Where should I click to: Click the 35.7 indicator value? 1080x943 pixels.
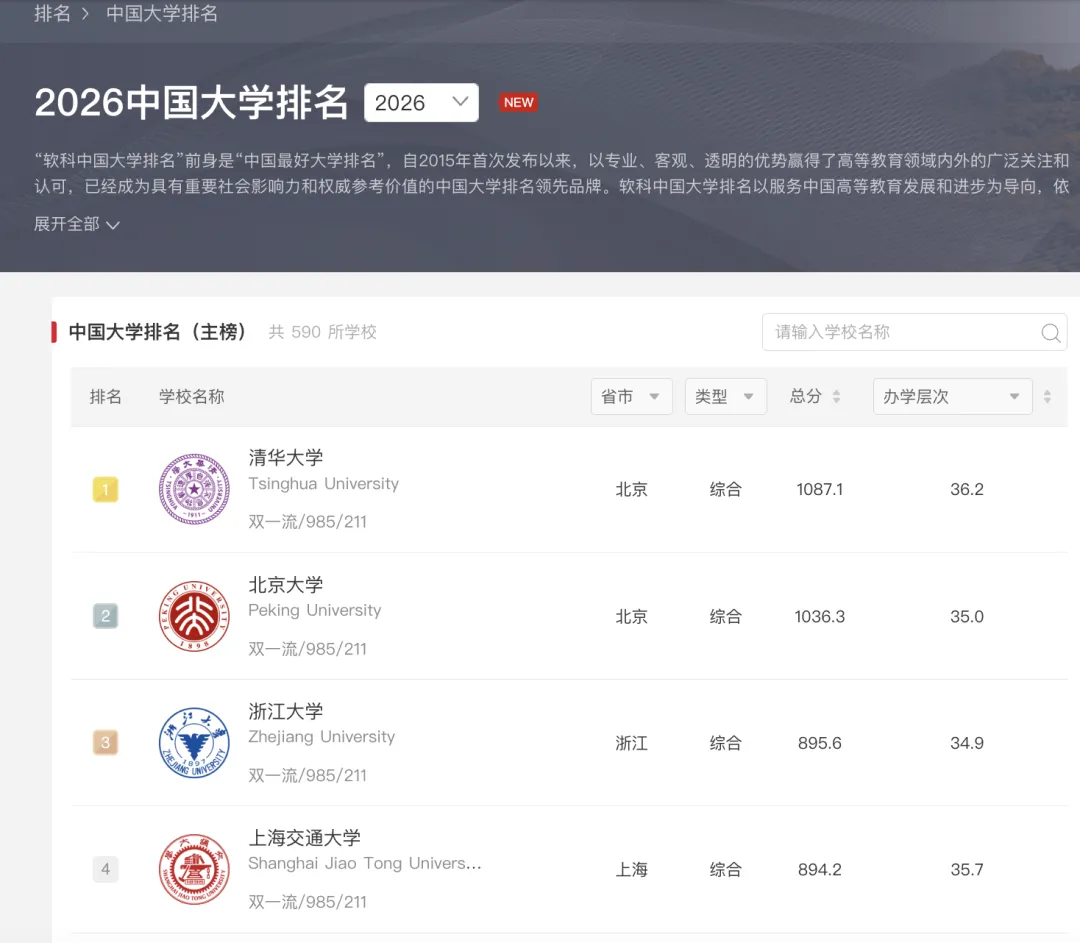(x=967, y=870)
